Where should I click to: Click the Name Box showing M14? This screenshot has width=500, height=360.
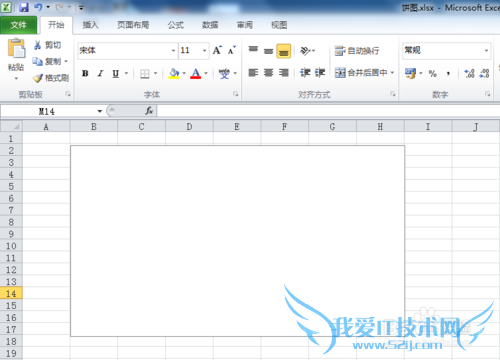pos(48,111)
